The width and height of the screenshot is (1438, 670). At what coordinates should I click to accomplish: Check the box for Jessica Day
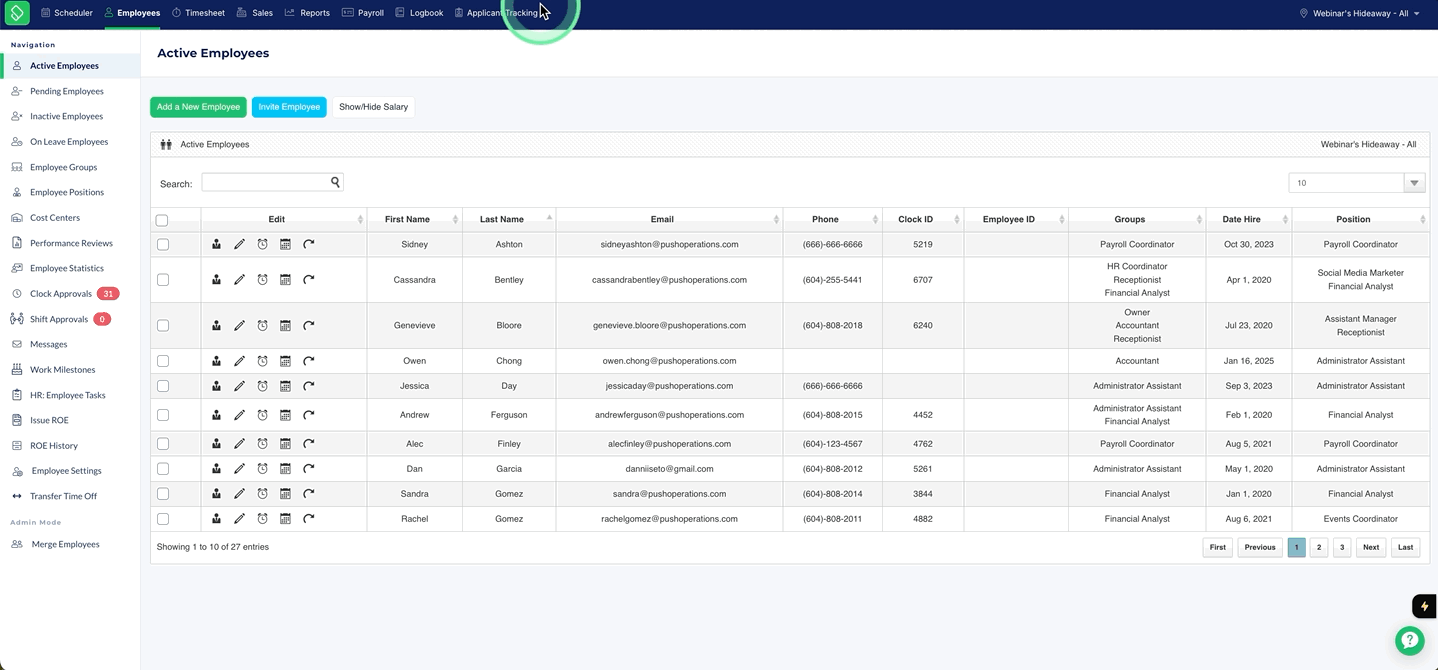pos(163,386)
